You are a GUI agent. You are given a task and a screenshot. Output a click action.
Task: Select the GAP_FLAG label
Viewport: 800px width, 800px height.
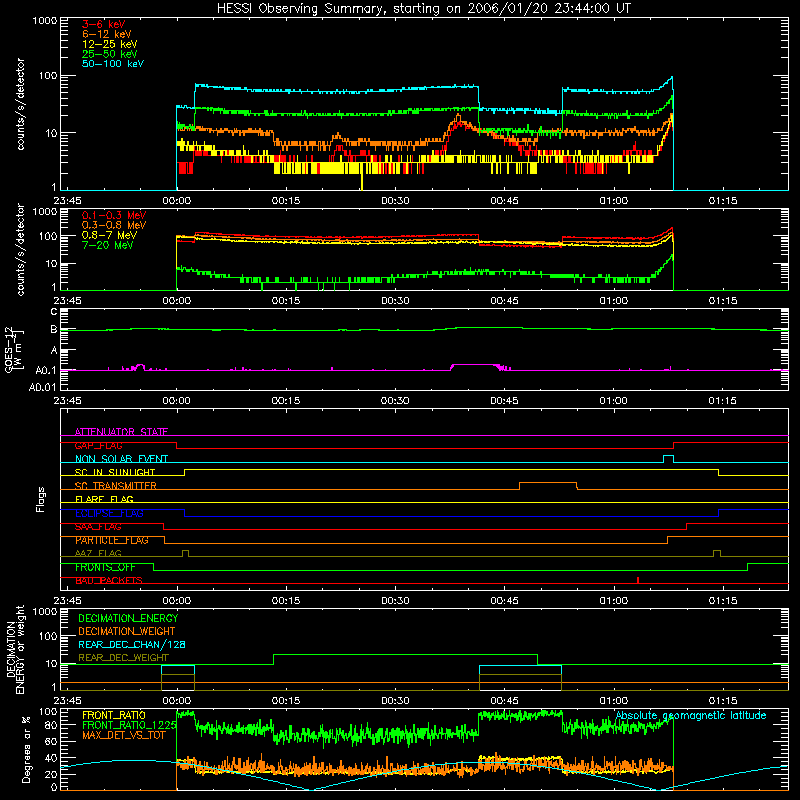(x=98, y=445)
